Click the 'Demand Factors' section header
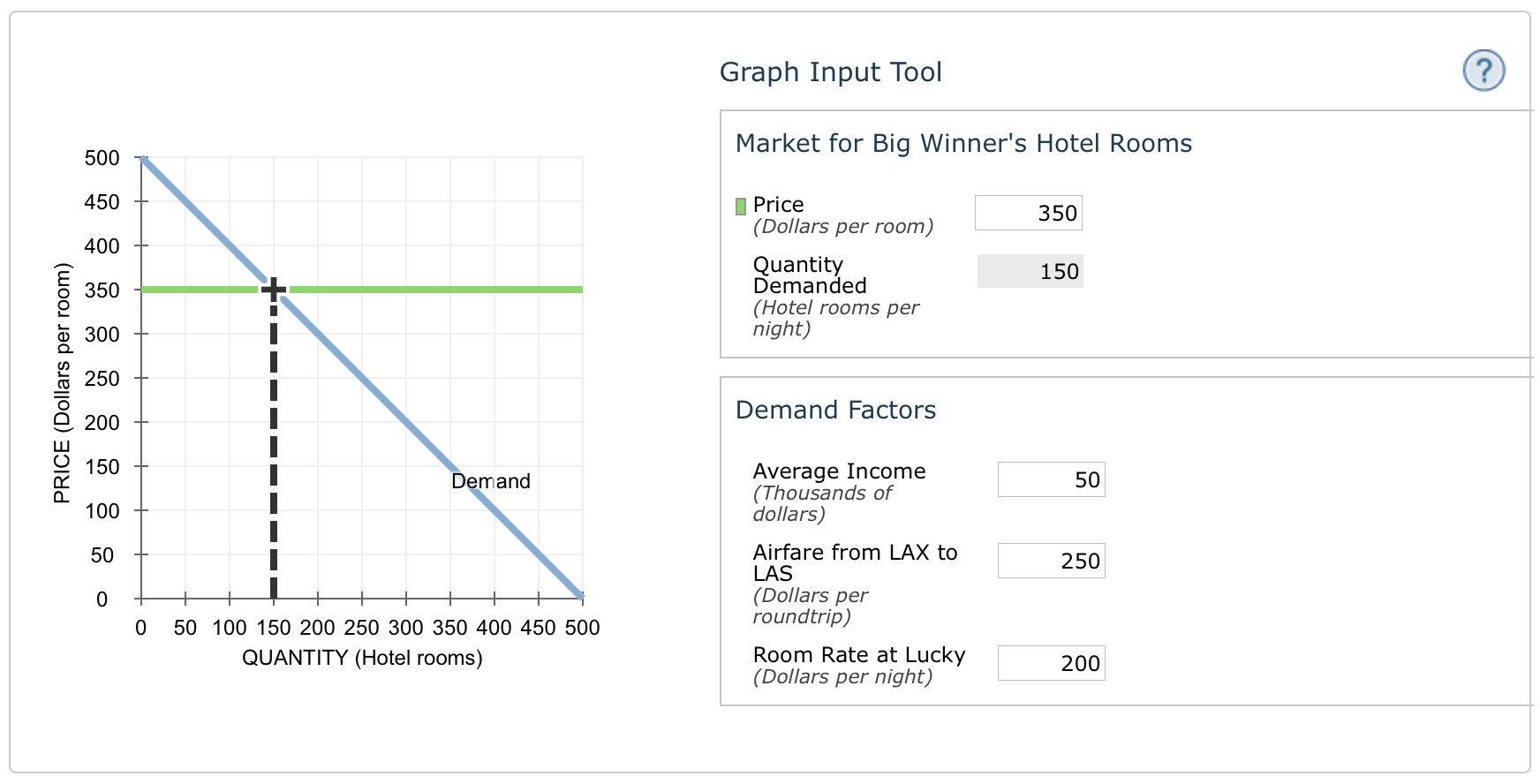This screenshot has width=1540, height=784. coord(835,409)
